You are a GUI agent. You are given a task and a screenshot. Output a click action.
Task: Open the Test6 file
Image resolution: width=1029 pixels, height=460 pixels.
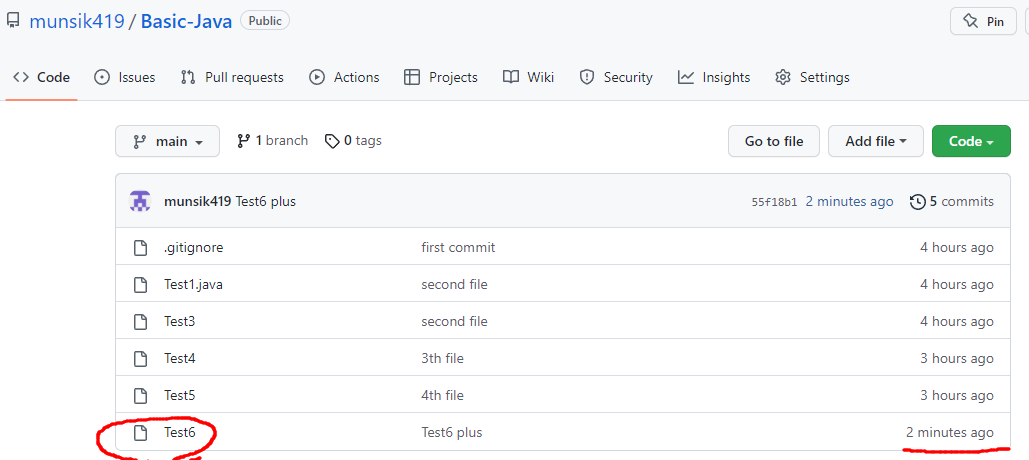tap(180, 432)
